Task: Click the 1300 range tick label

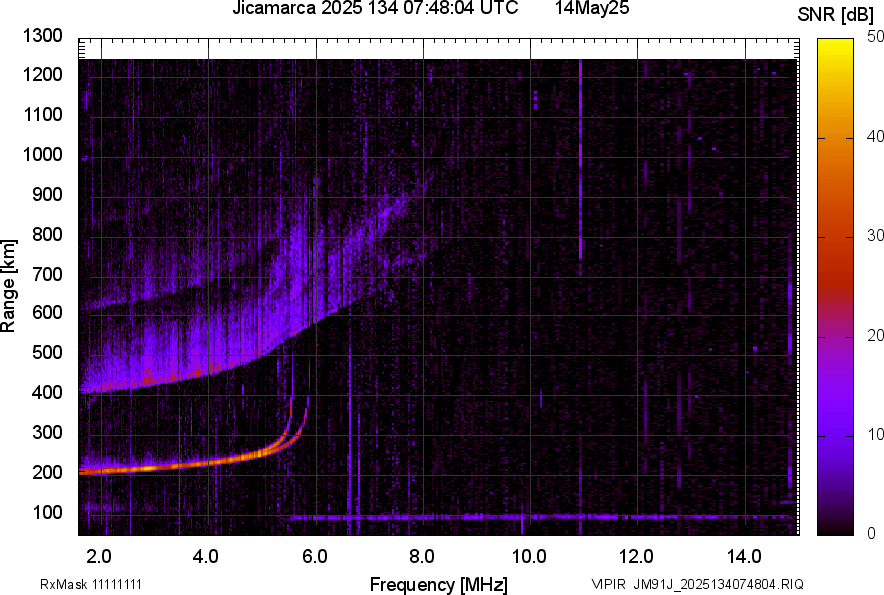Action: click(x=42, y=36)
